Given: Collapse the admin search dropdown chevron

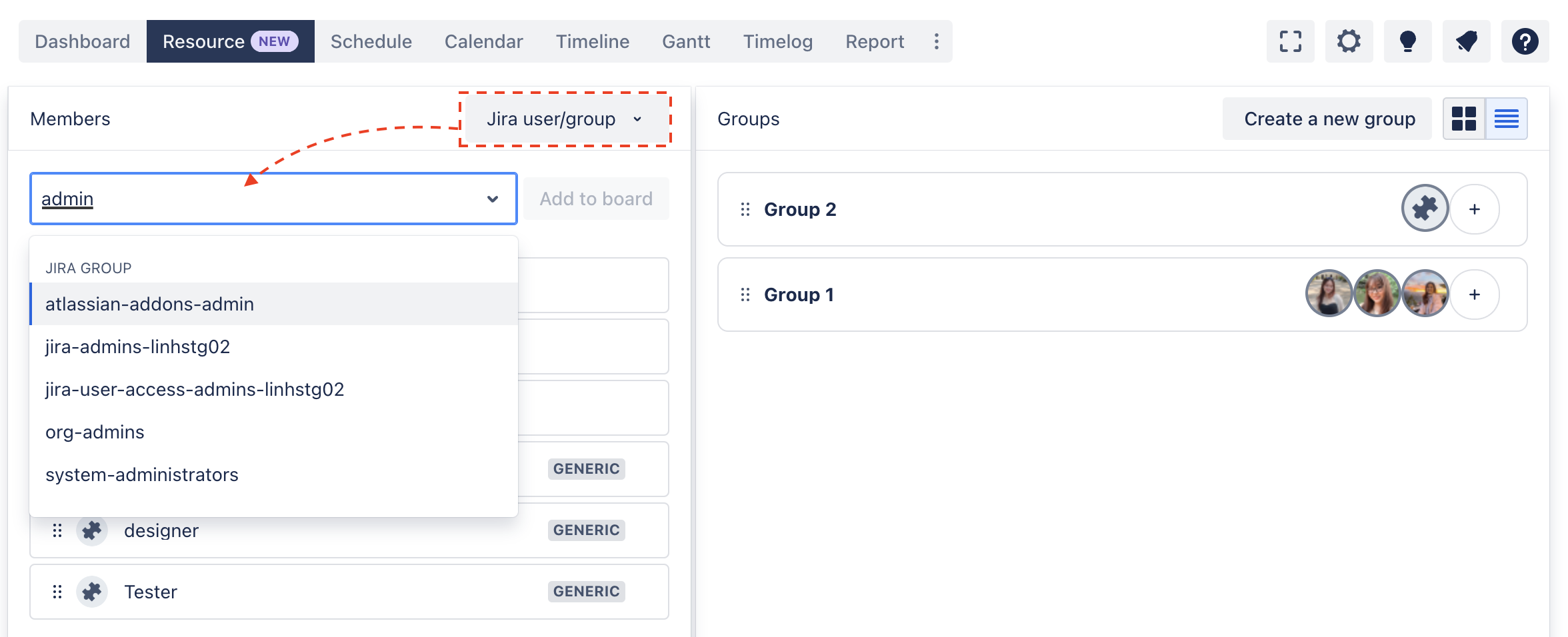Looking at the screenshot, I should [x=493, y=199].
